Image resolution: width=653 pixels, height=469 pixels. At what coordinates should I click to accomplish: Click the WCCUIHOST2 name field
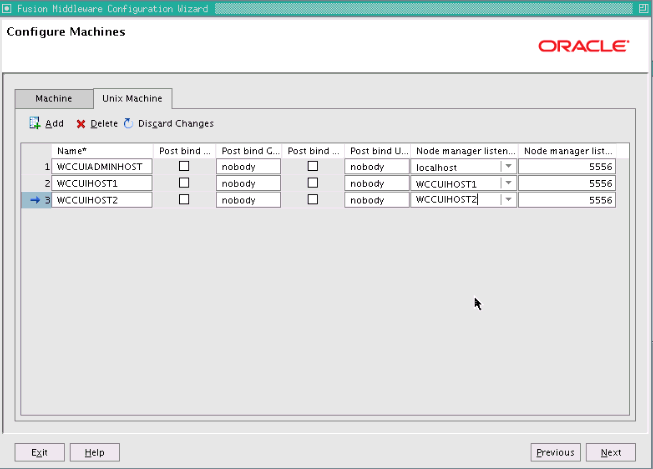(102, 200)
